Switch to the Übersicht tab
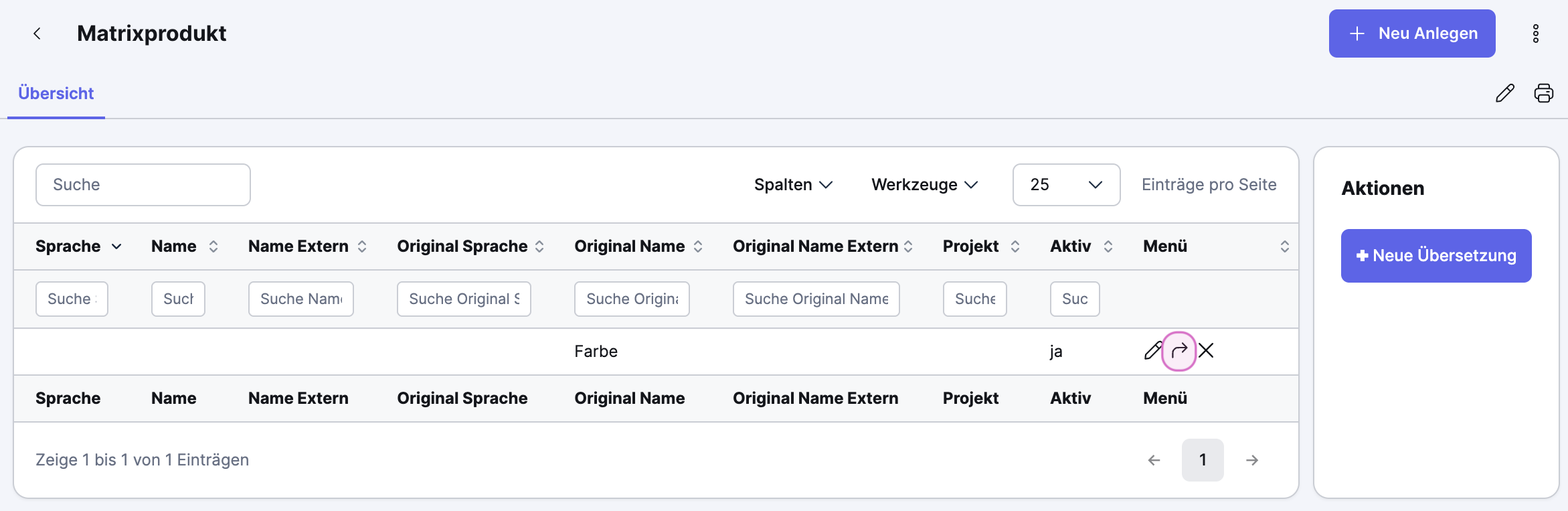1568x511 pixels. (x=56, y=94)
